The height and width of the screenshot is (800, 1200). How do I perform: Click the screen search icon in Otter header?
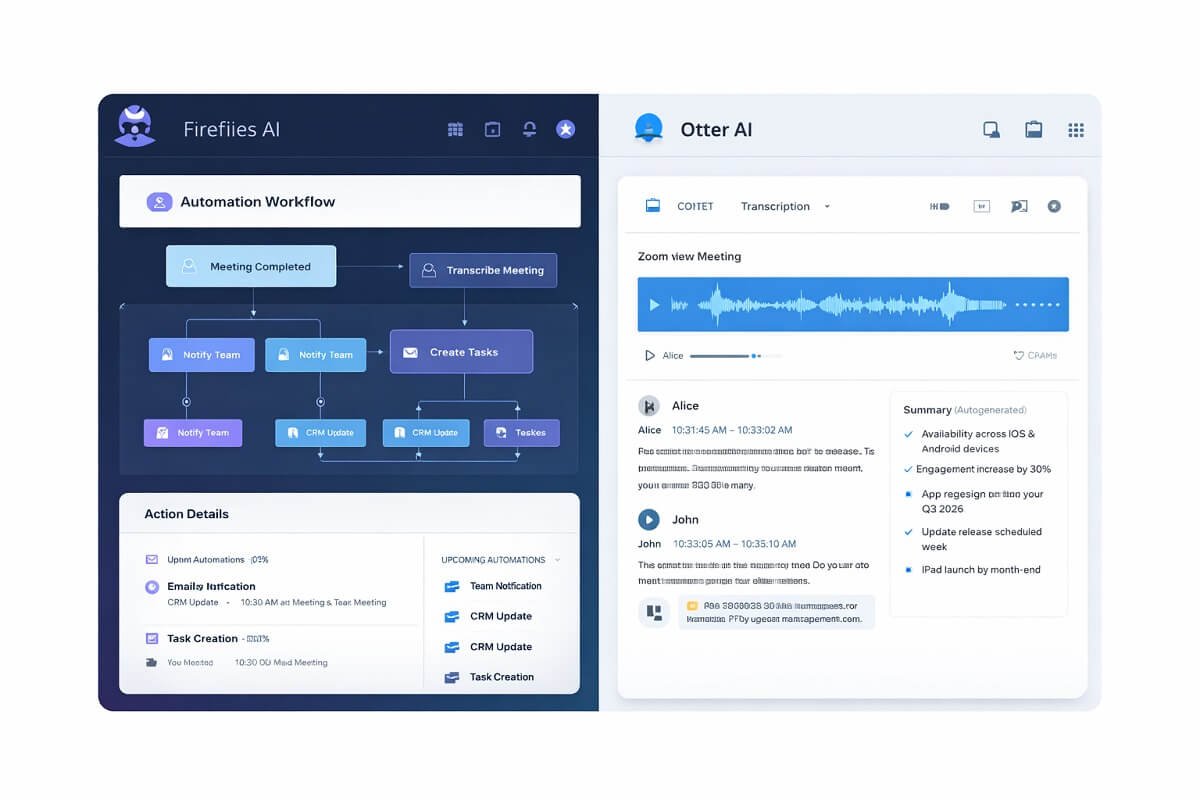click(x=991, y=129)
